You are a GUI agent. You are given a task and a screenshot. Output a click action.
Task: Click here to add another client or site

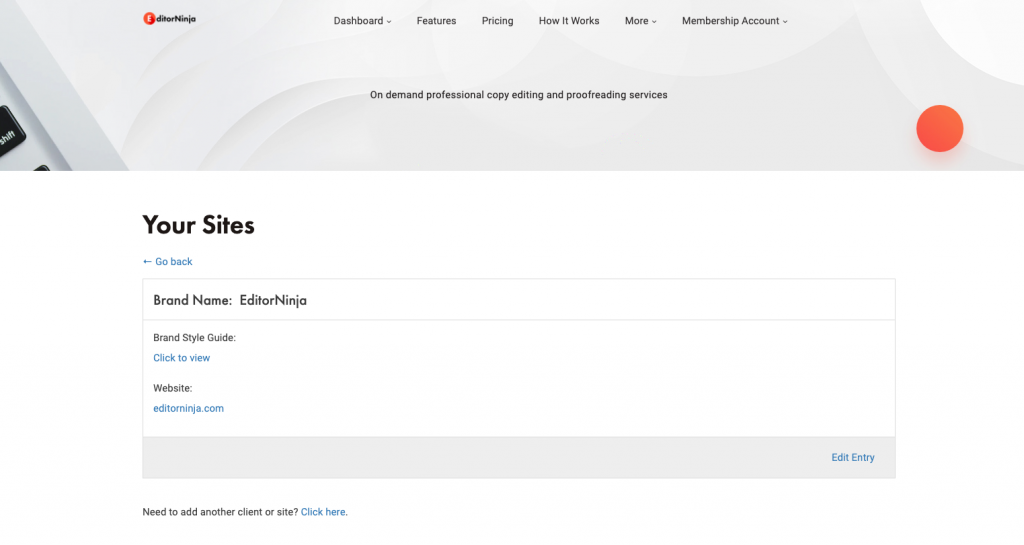[x=323, y=512]
